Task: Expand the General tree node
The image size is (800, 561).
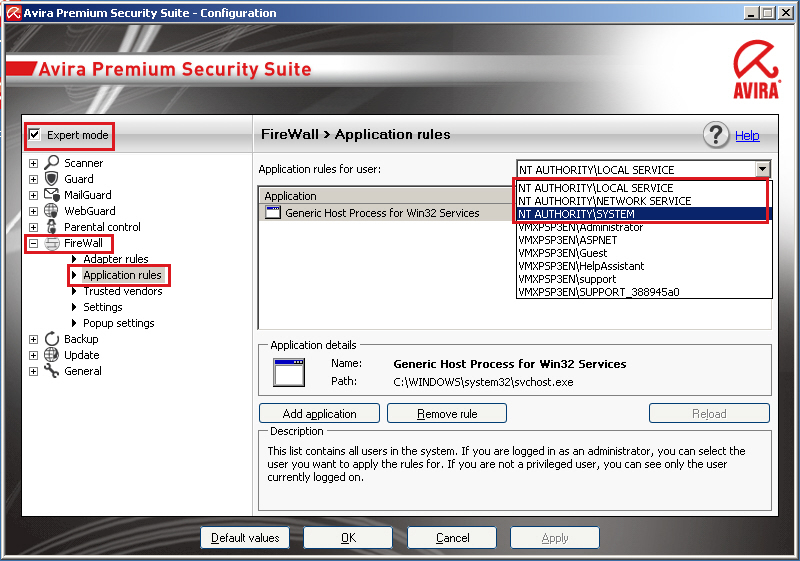Action: pyautogui.click(x=33, y=371)
